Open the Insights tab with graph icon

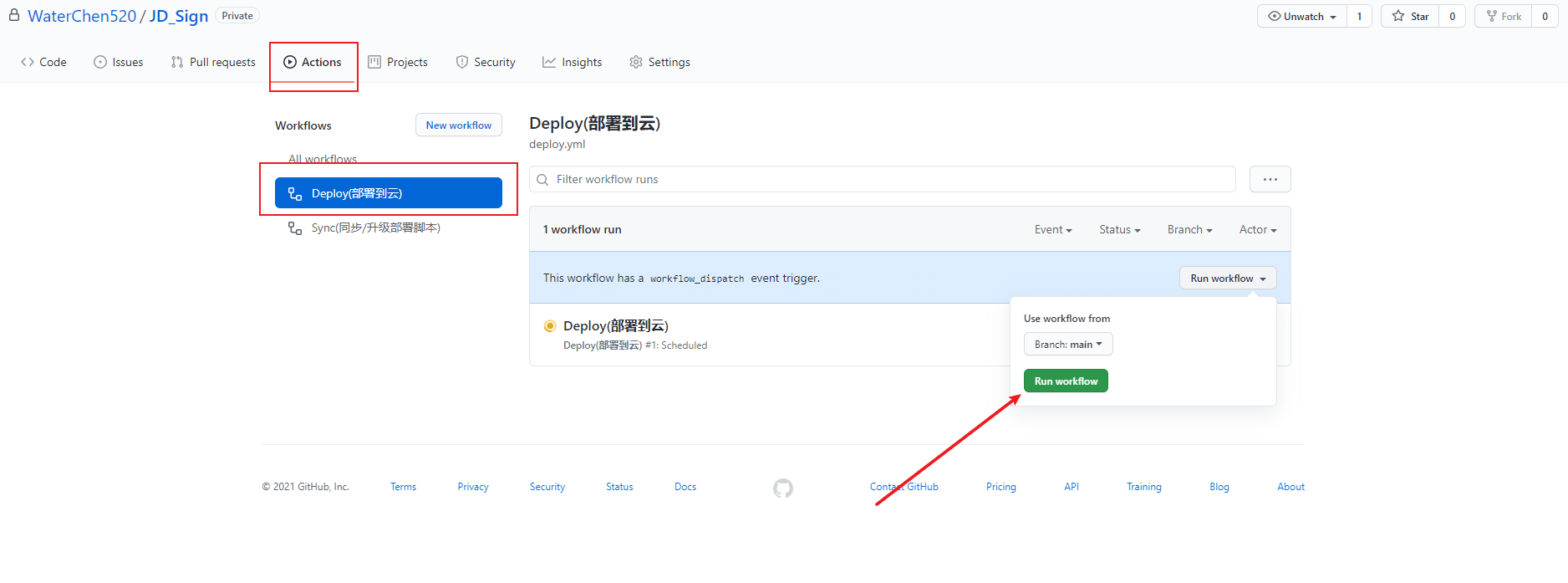tap(572, 62)
